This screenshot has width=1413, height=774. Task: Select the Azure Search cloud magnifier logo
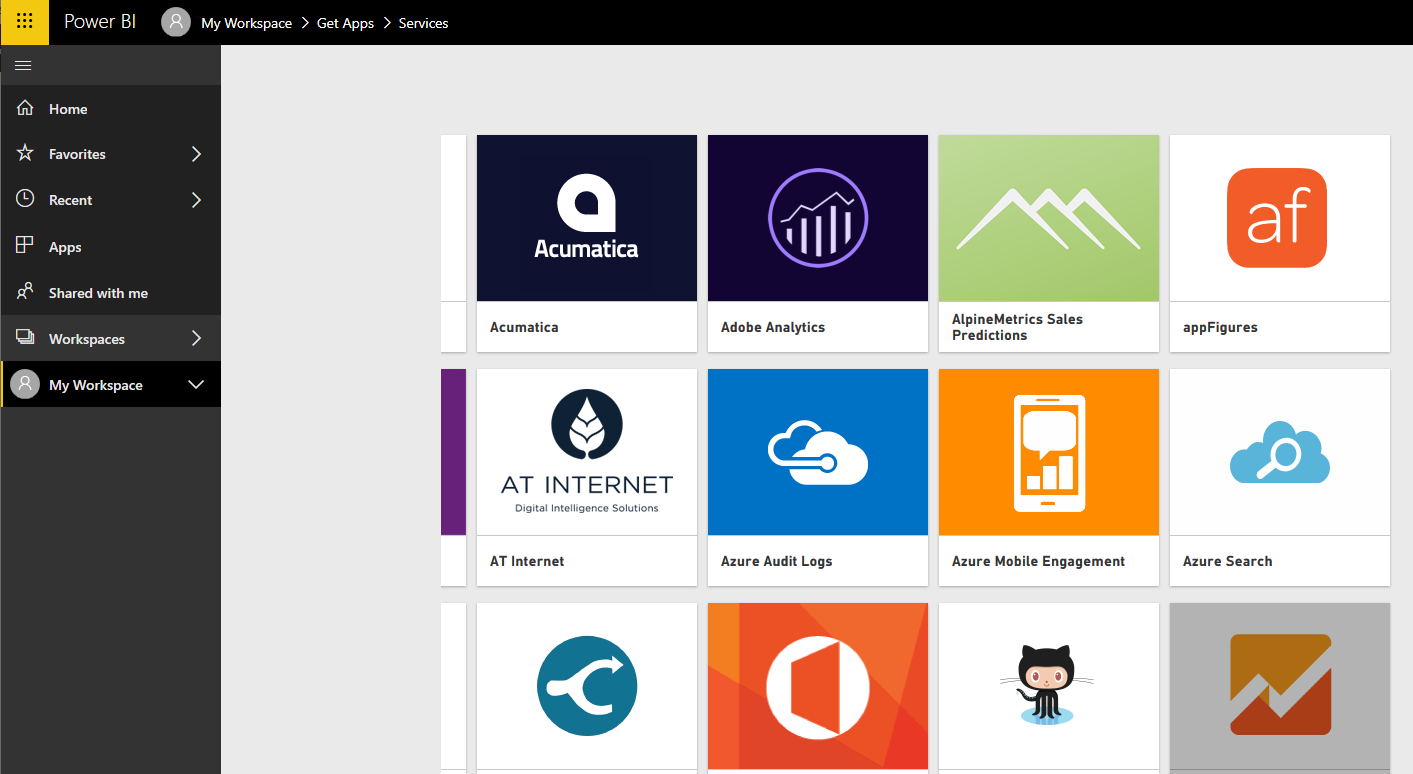(1280, 452)
